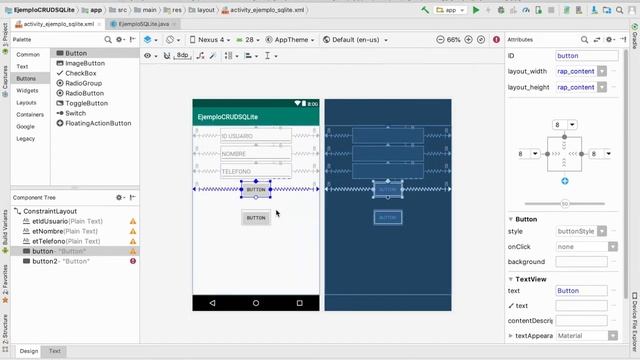Search the Palette with the magnifier icon
Image resolution: width=640 pixels, height=360 pixels.
108,40
